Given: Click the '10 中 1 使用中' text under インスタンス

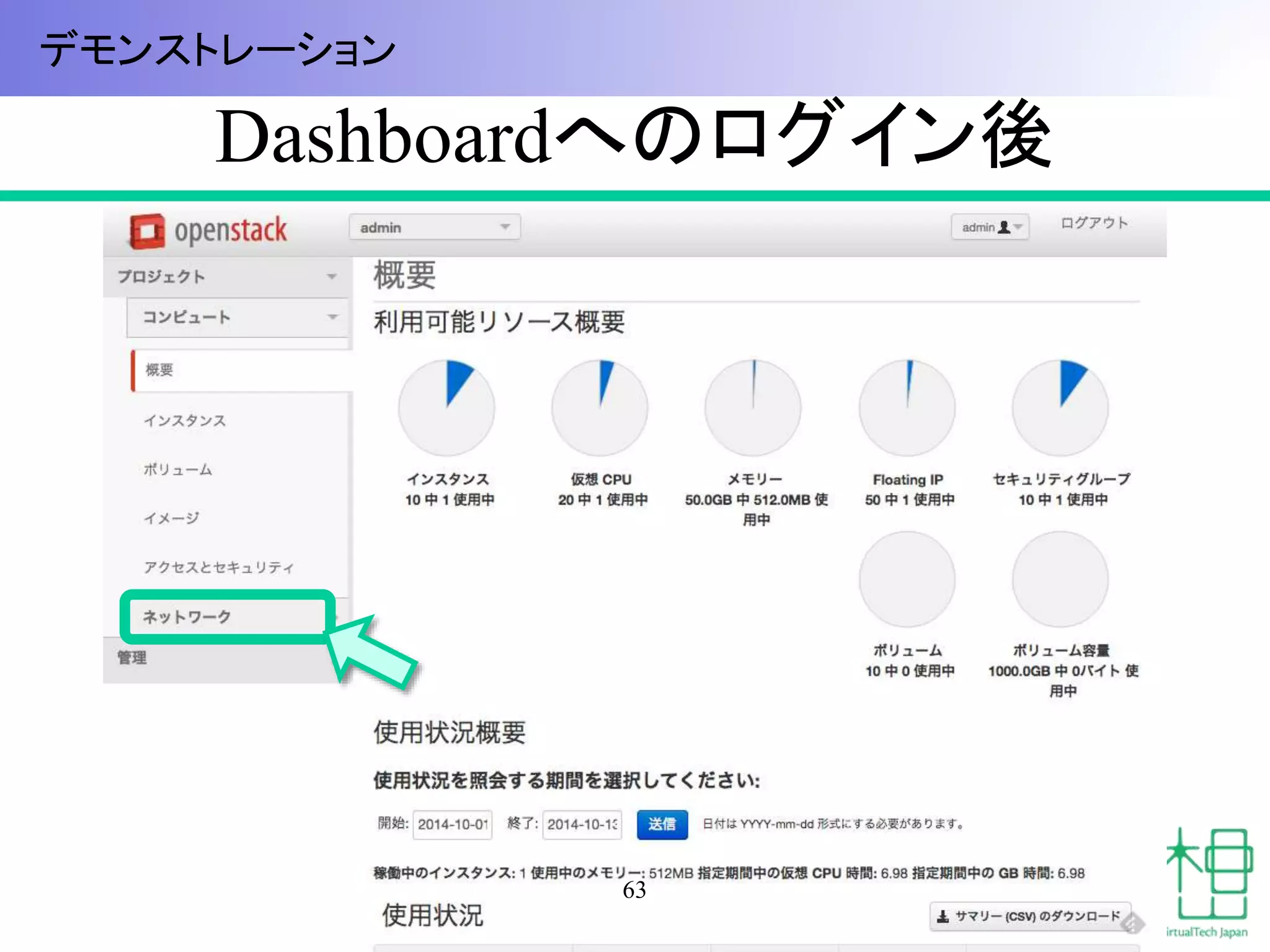Looking at the screenshot, I should (450, 500).
